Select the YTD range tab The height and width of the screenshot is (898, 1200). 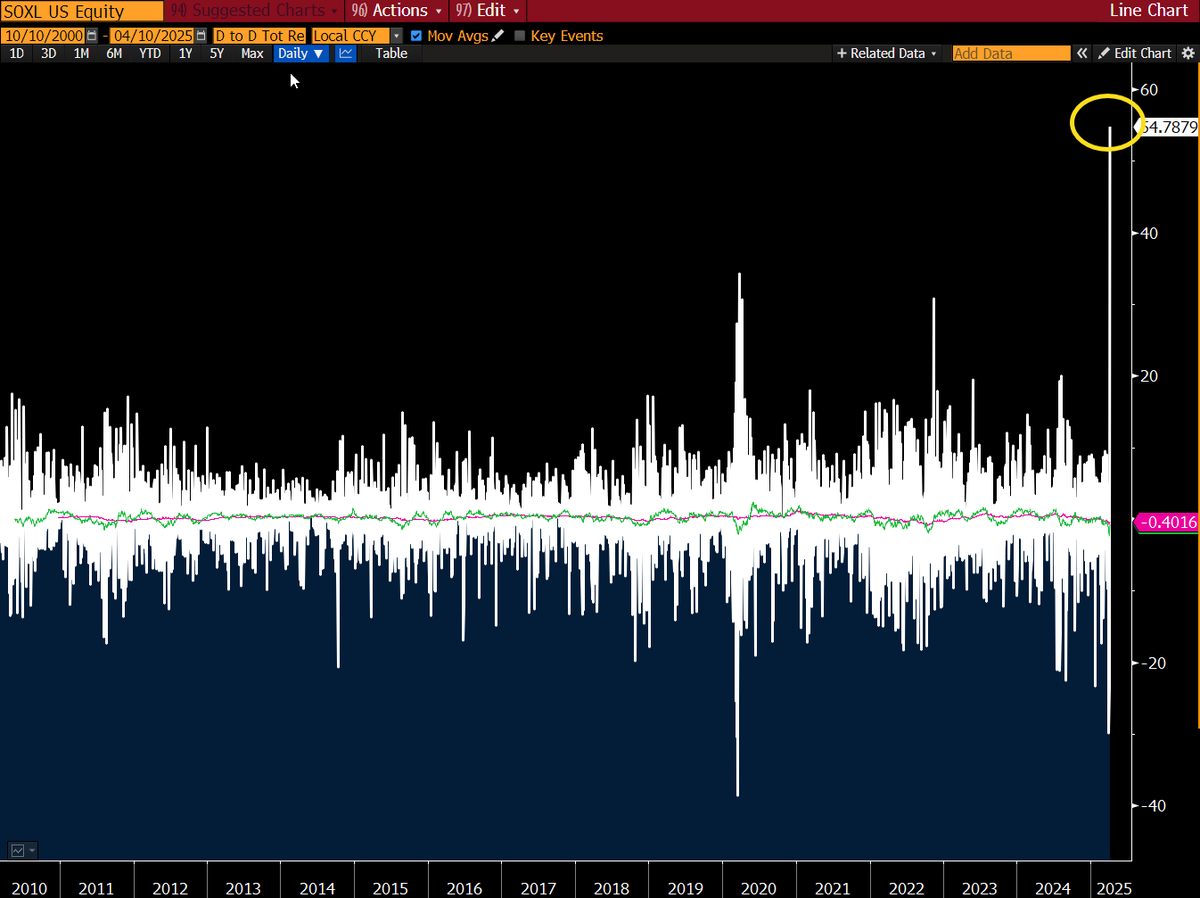coord(150,54)
